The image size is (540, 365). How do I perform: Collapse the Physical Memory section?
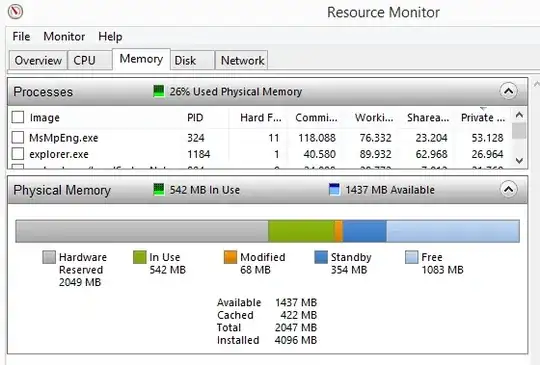[508, 189]
